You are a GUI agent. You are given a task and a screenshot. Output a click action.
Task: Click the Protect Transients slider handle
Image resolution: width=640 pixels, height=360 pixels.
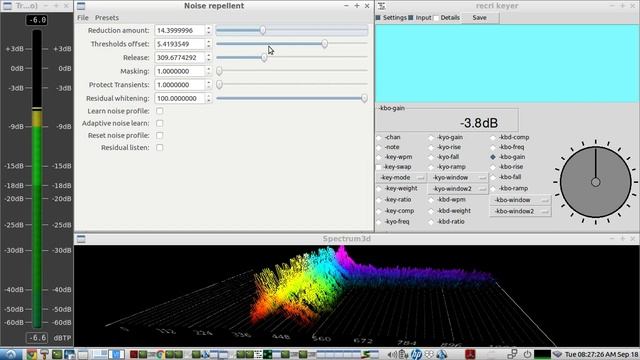pyautogui.click(x=219, y=84)
